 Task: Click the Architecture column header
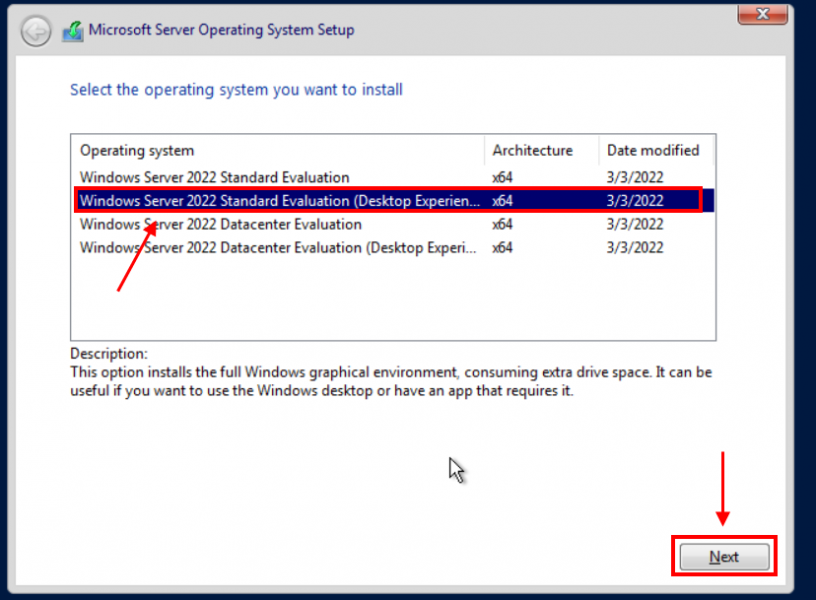pos(542,150)
